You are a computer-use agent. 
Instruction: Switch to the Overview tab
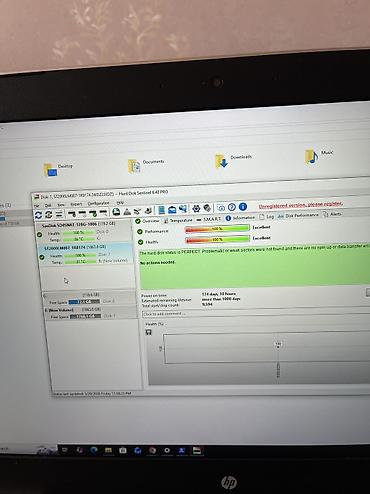[147, 221]
